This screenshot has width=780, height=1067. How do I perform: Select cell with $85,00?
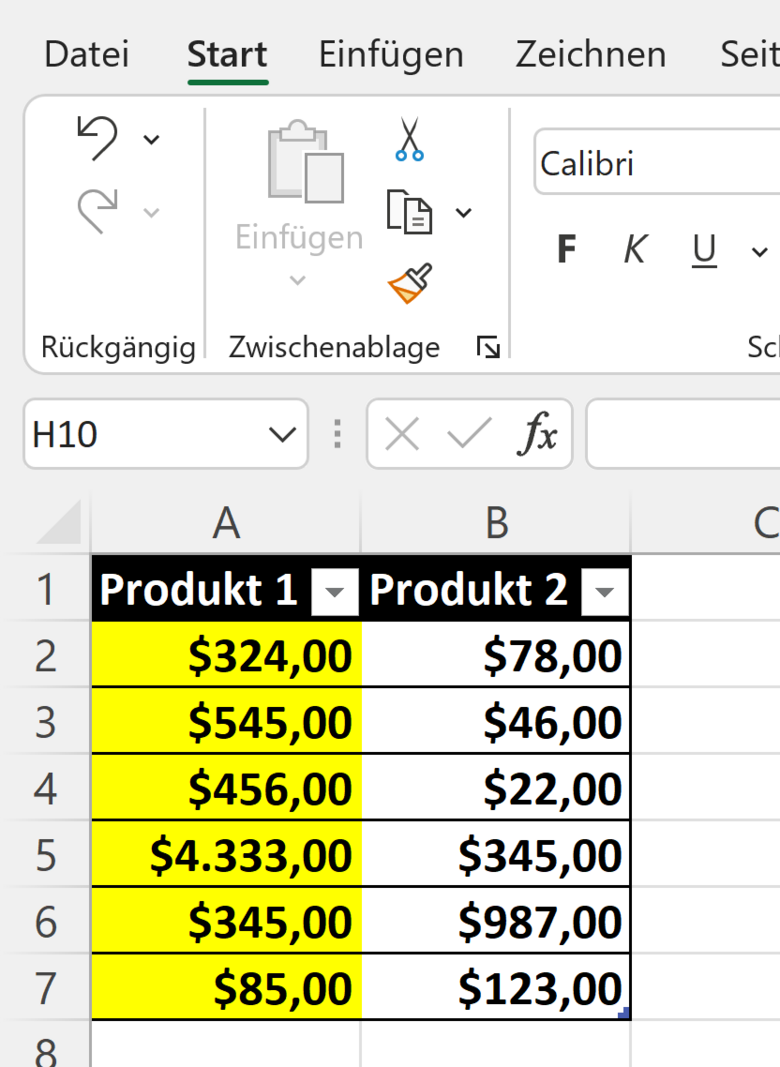click(x=227, y=988)
